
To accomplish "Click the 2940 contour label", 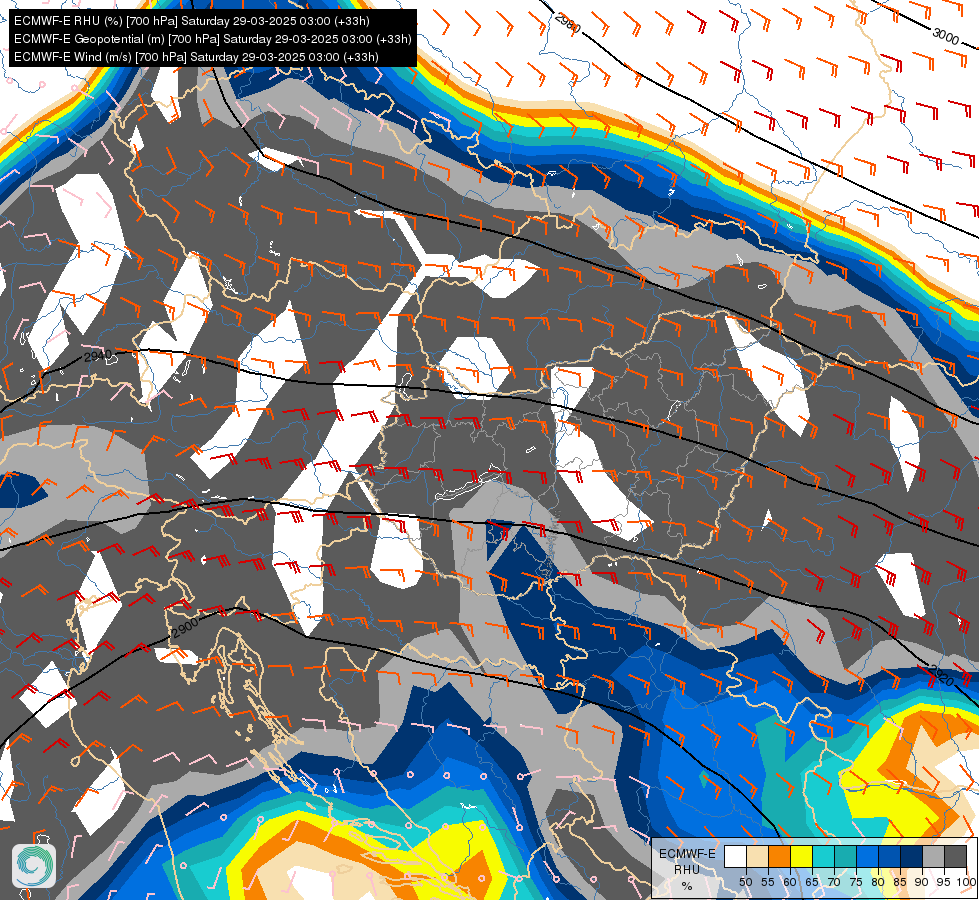I will tap(97, 356).
